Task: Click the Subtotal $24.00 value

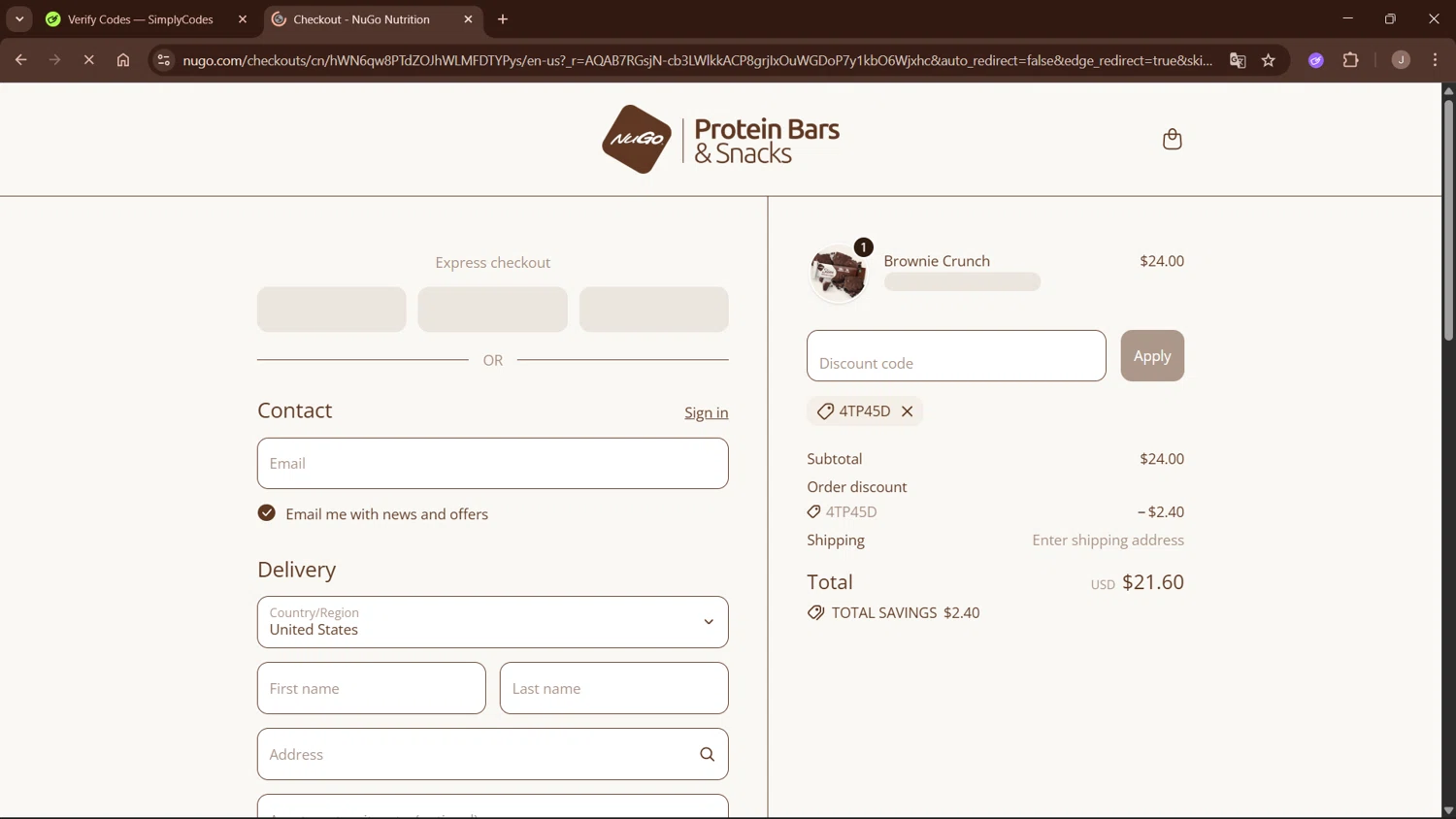Action: pos(1162,459)
